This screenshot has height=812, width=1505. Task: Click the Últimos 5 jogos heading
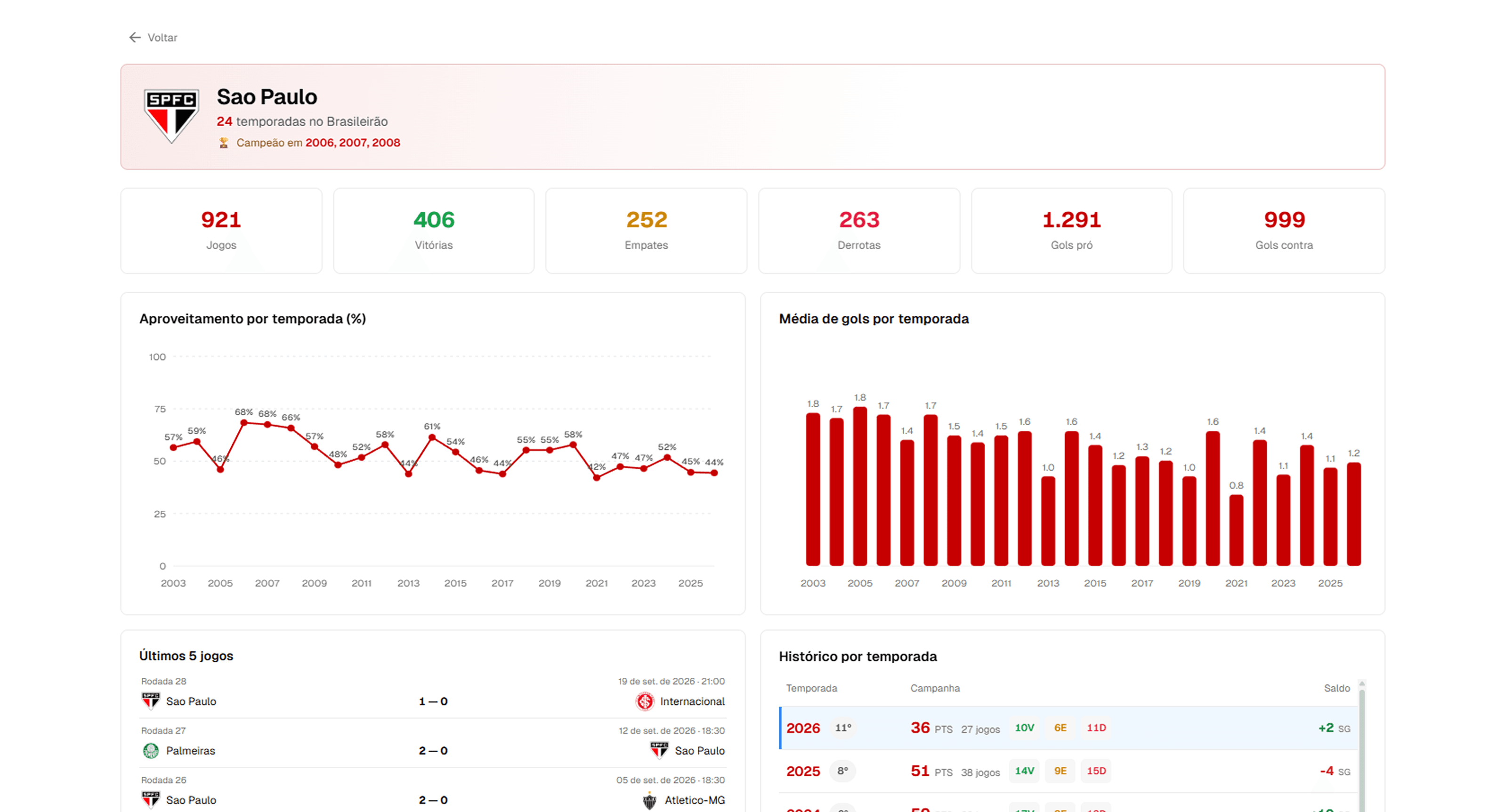tap(186, 656)
